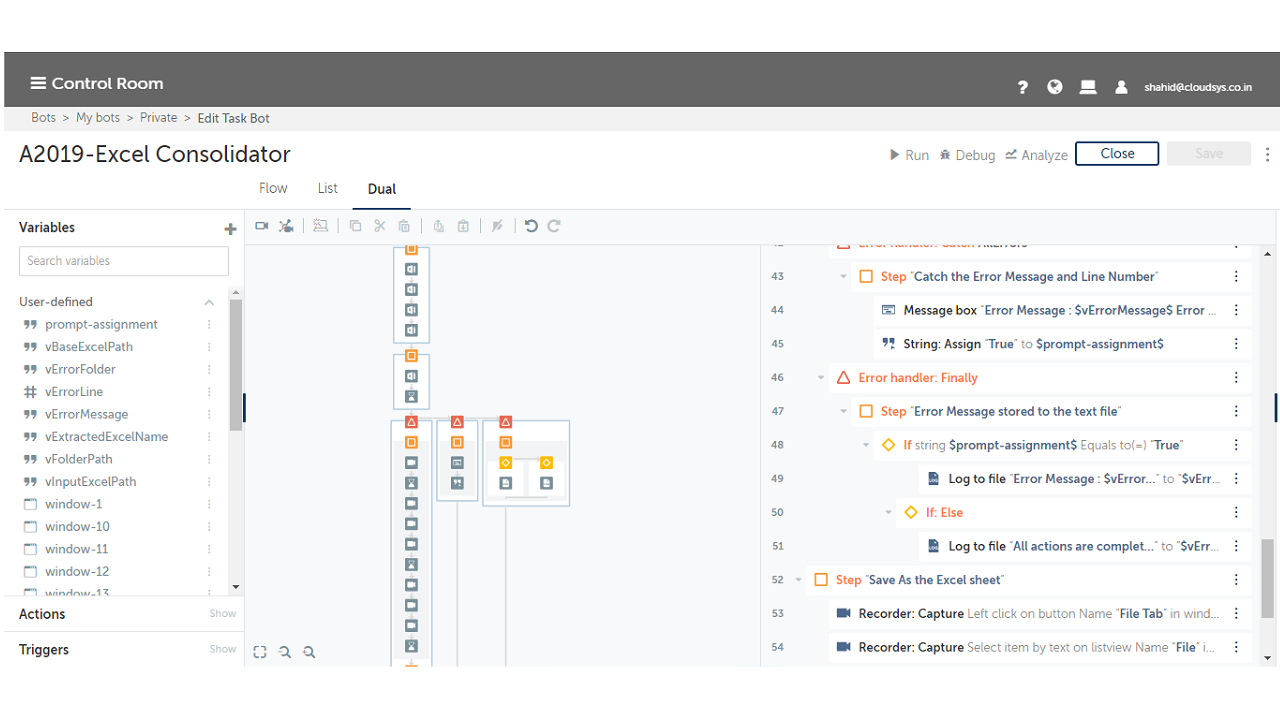Click the Start recording camera icon
1280x720 pixels.
(262, 226)
